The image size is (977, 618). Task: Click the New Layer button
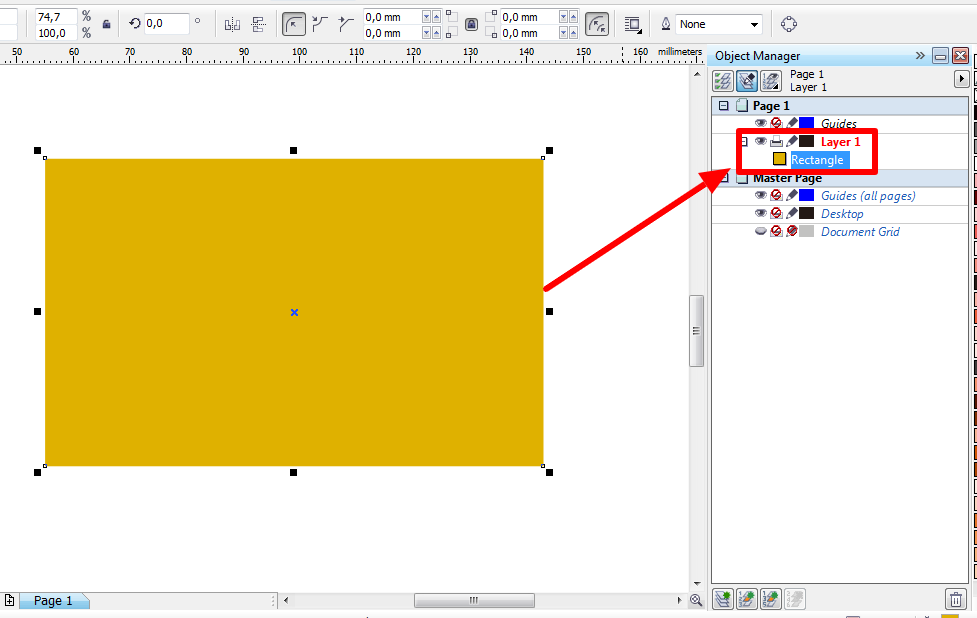pyautogui.click(x=723, y=599)
